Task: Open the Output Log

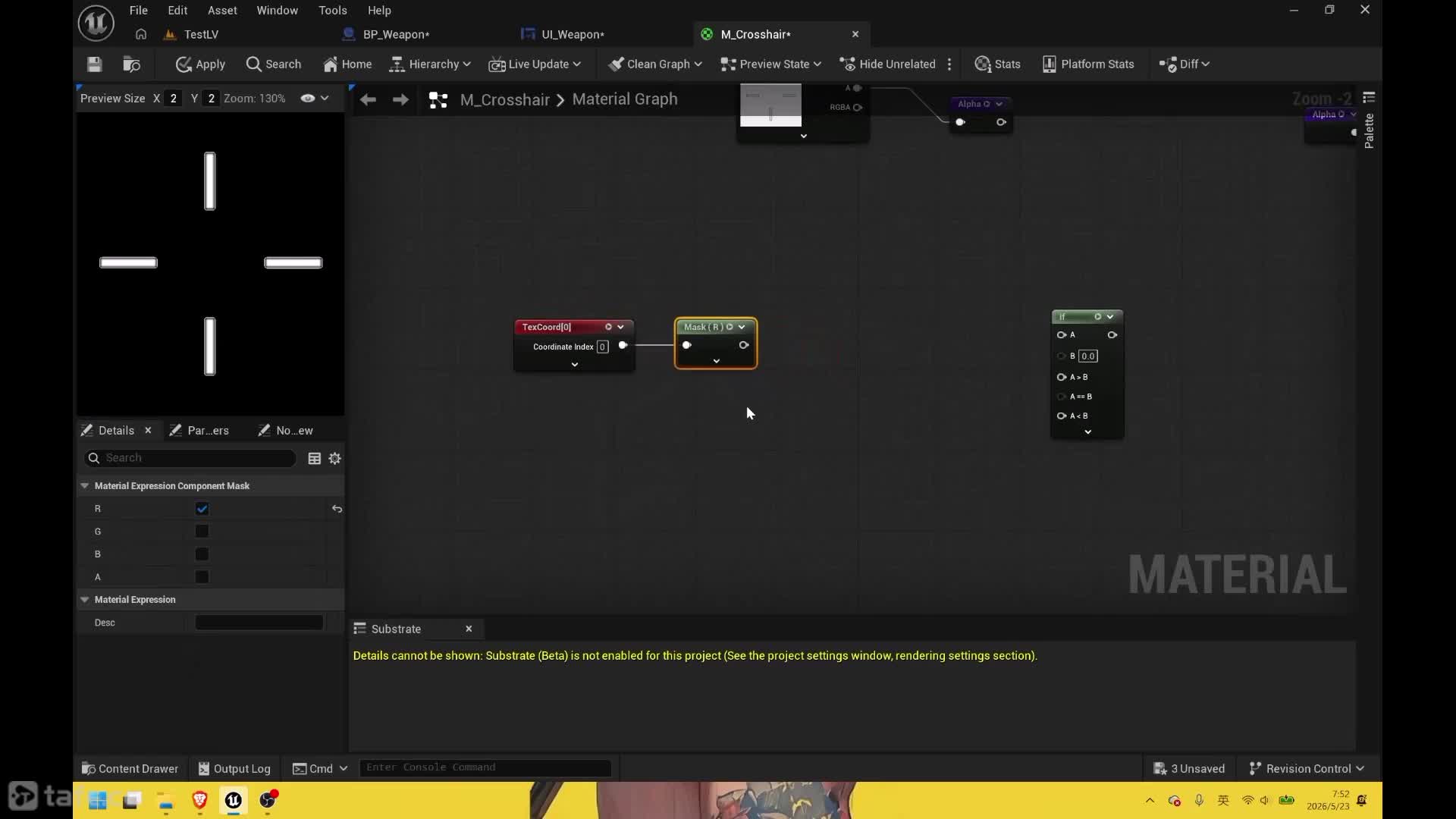Action: tap(234, 769)
